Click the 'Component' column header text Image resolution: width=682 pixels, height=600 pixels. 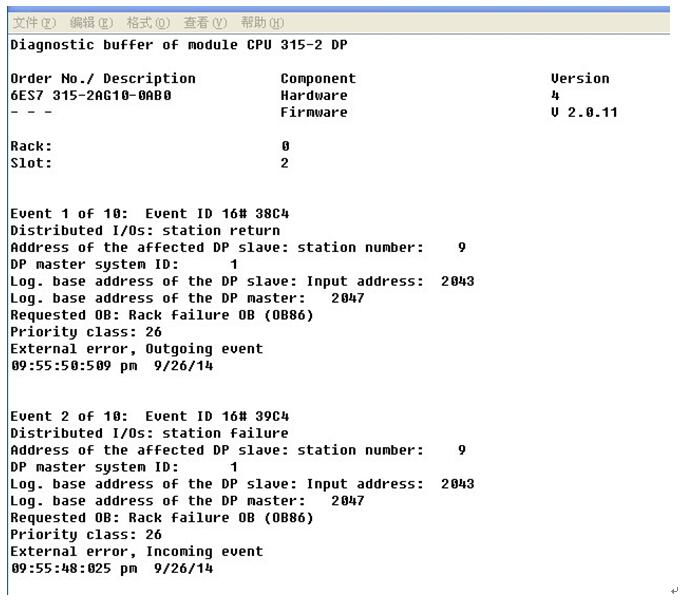(318, 79)
